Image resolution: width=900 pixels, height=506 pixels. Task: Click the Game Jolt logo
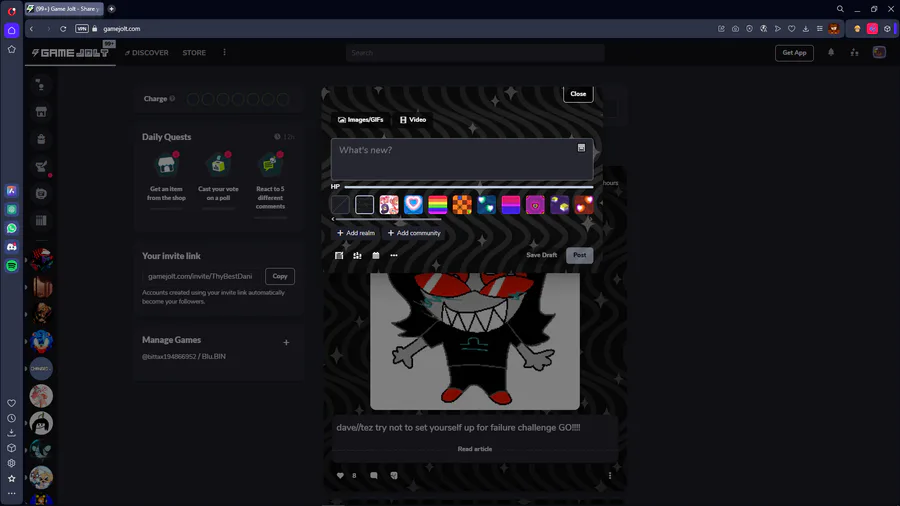click(x=70, y=53)
